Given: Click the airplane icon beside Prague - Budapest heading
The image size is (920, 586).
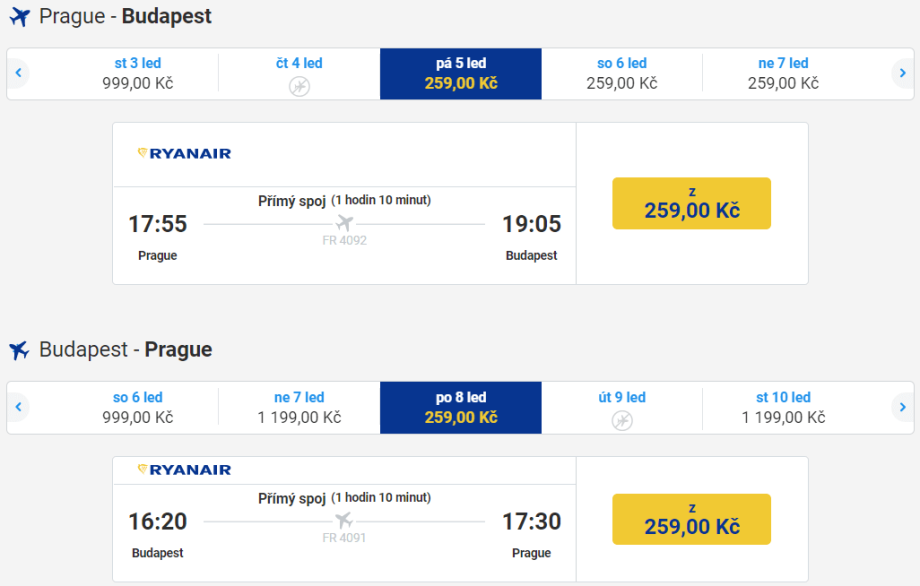Looking at the screenshot, I should pos(20,17).
